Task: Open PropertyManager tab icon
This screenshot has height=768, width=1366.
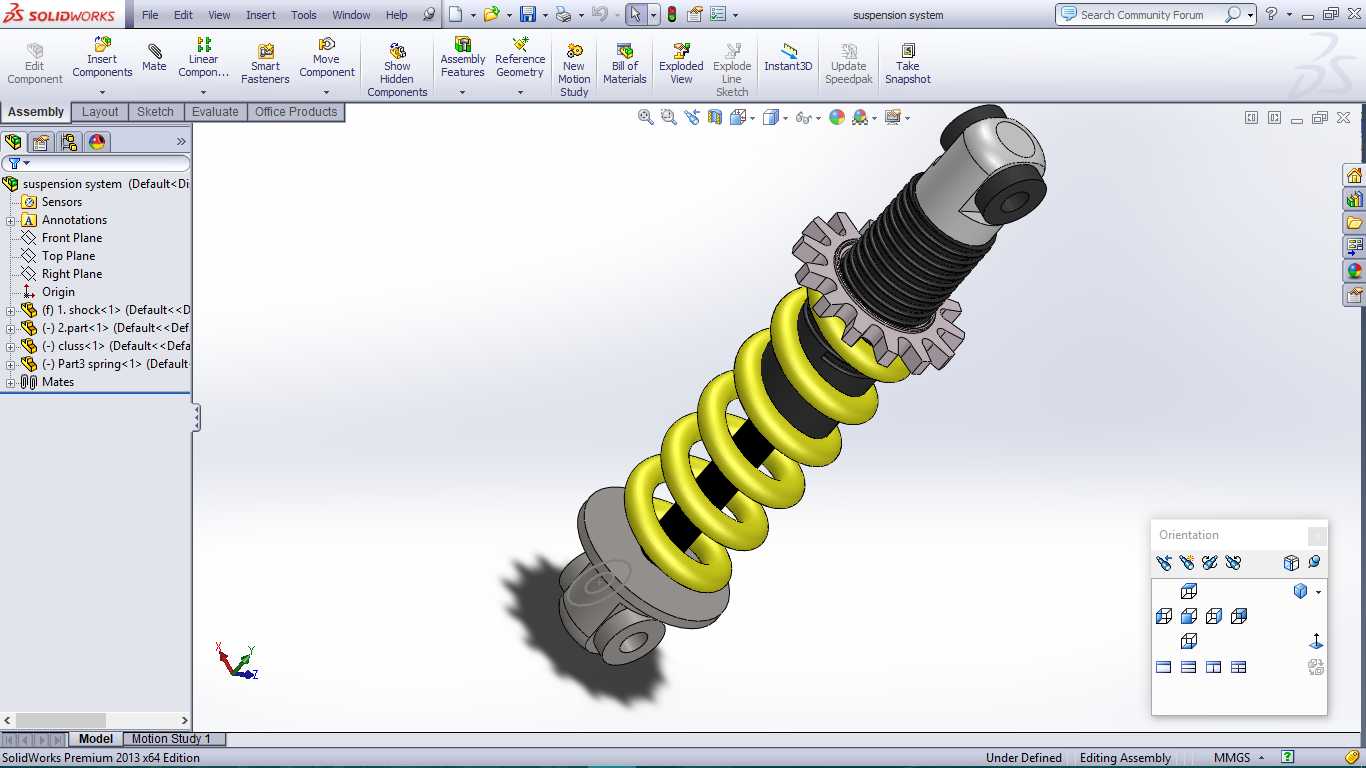Action: (41, 142)
